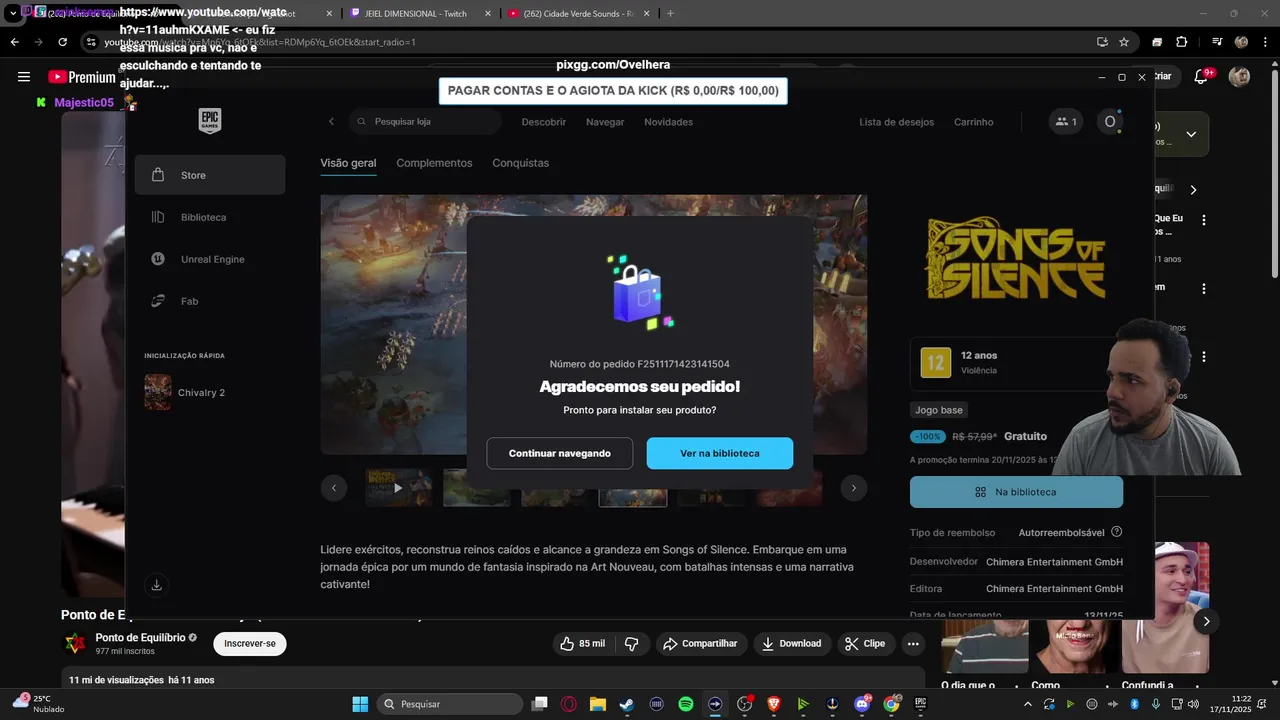Select the Visão geral tab

348,163
